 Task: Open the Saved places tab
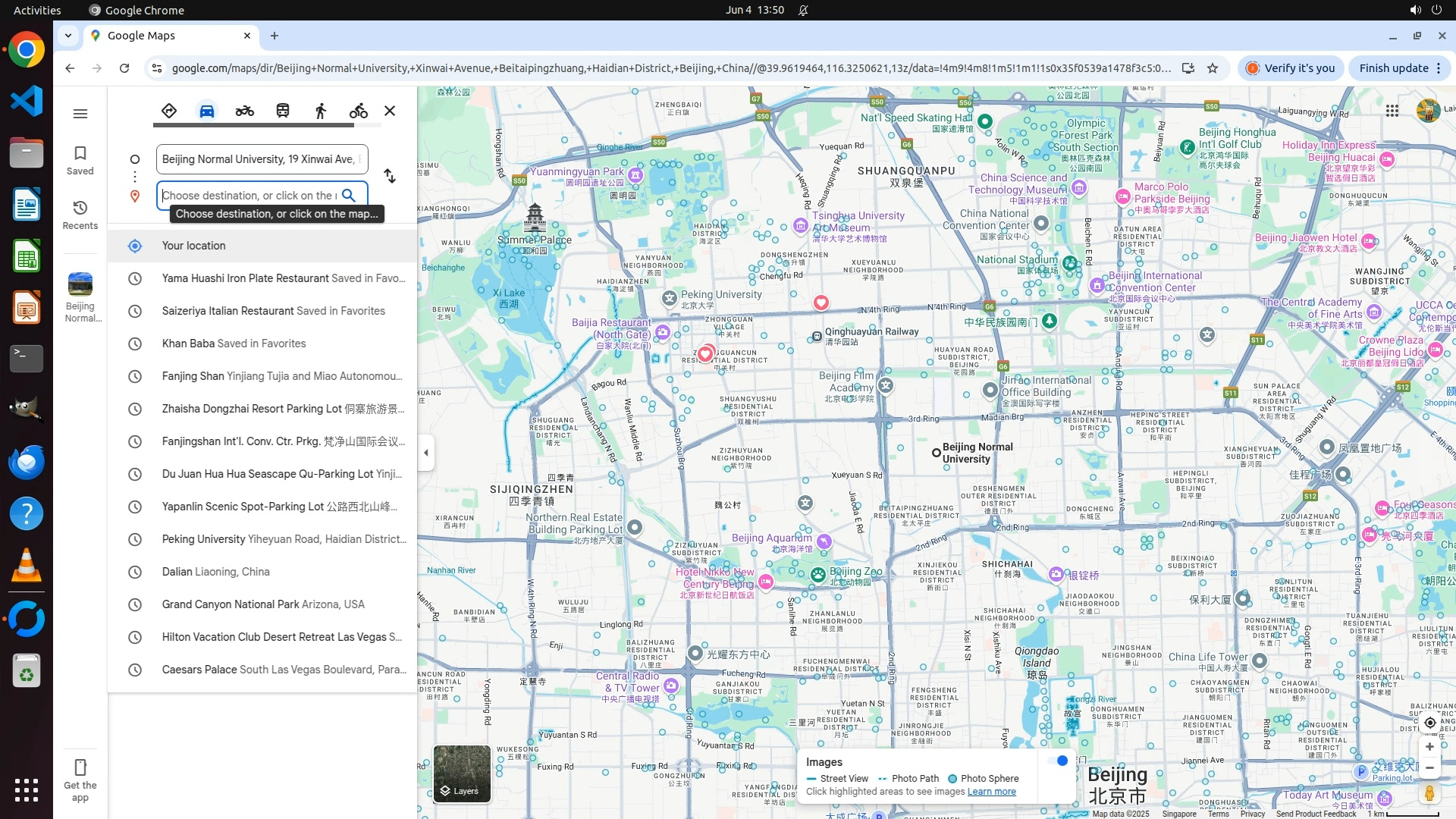coord(80,160)
